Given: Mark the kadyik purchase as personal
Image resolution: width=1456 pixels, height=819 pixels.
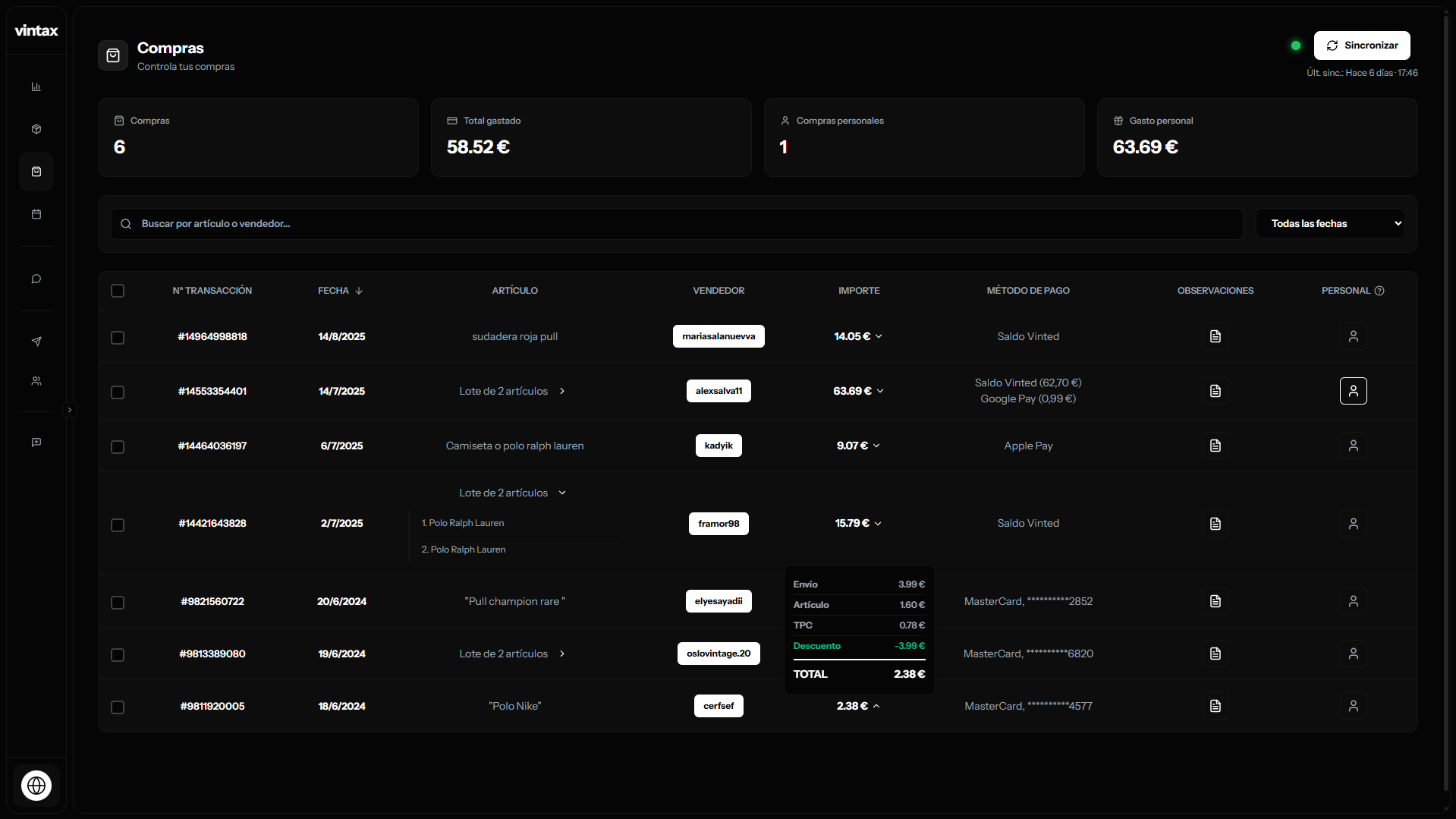Looking at the screenshot, I should click(1353, 446).
